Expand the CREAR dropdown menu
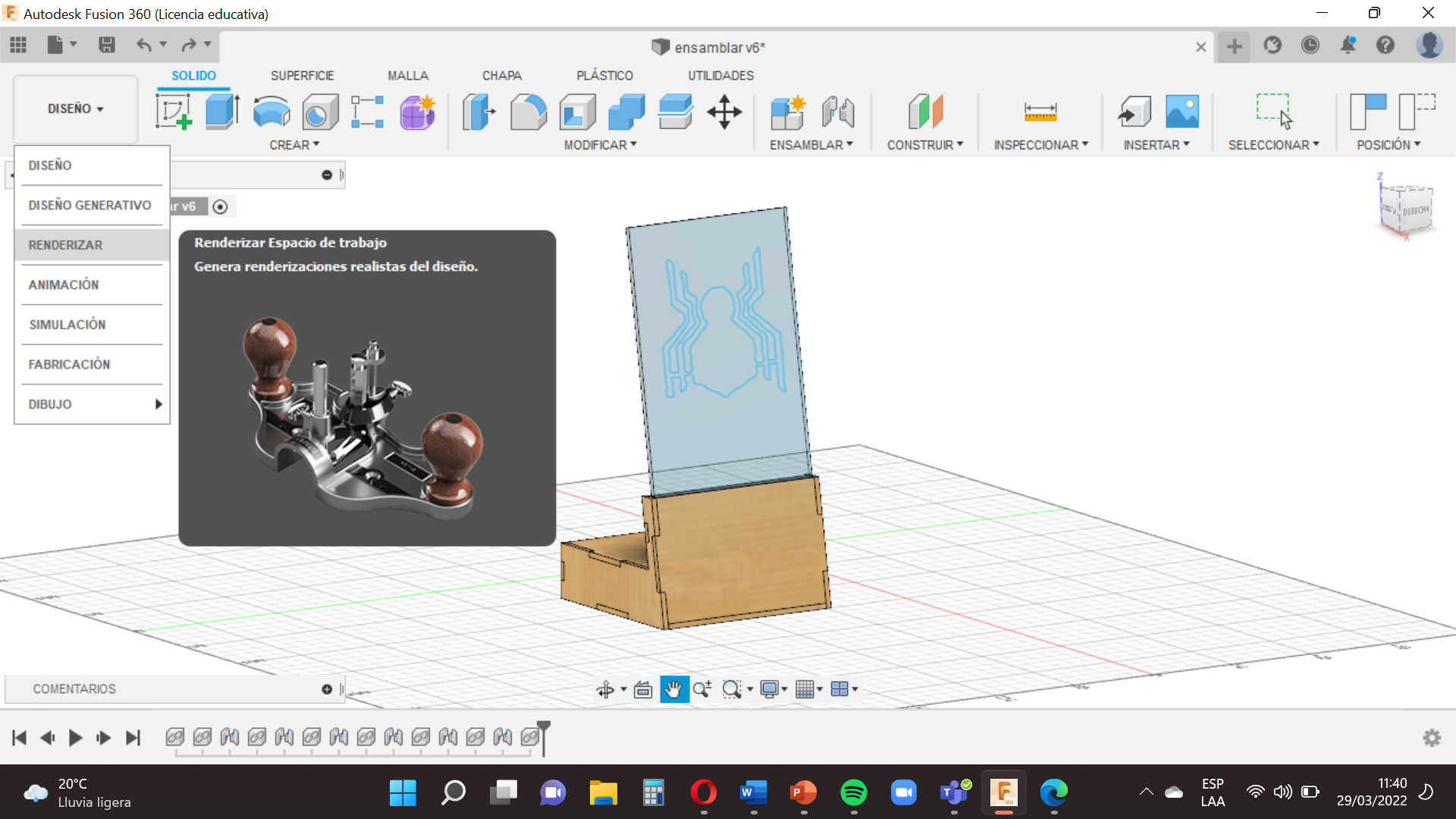The height and width of the screenshot is (819, 1456). tap(294, 145)
